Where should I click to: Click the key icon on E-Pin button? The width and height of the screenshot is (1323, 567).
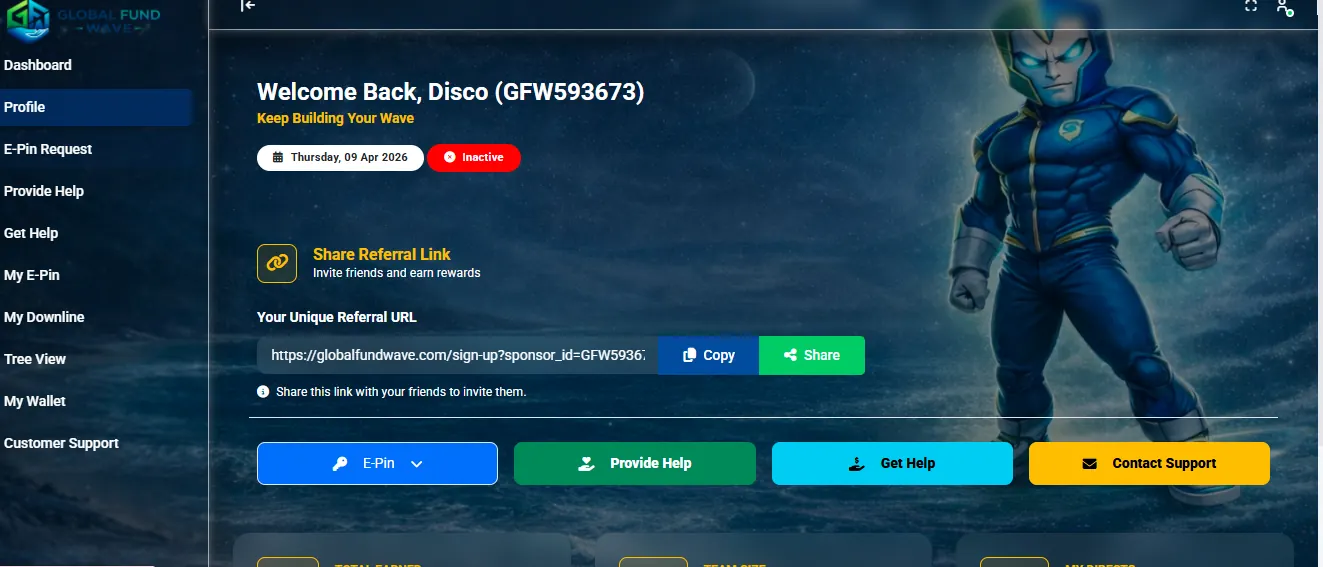(341, 464)
